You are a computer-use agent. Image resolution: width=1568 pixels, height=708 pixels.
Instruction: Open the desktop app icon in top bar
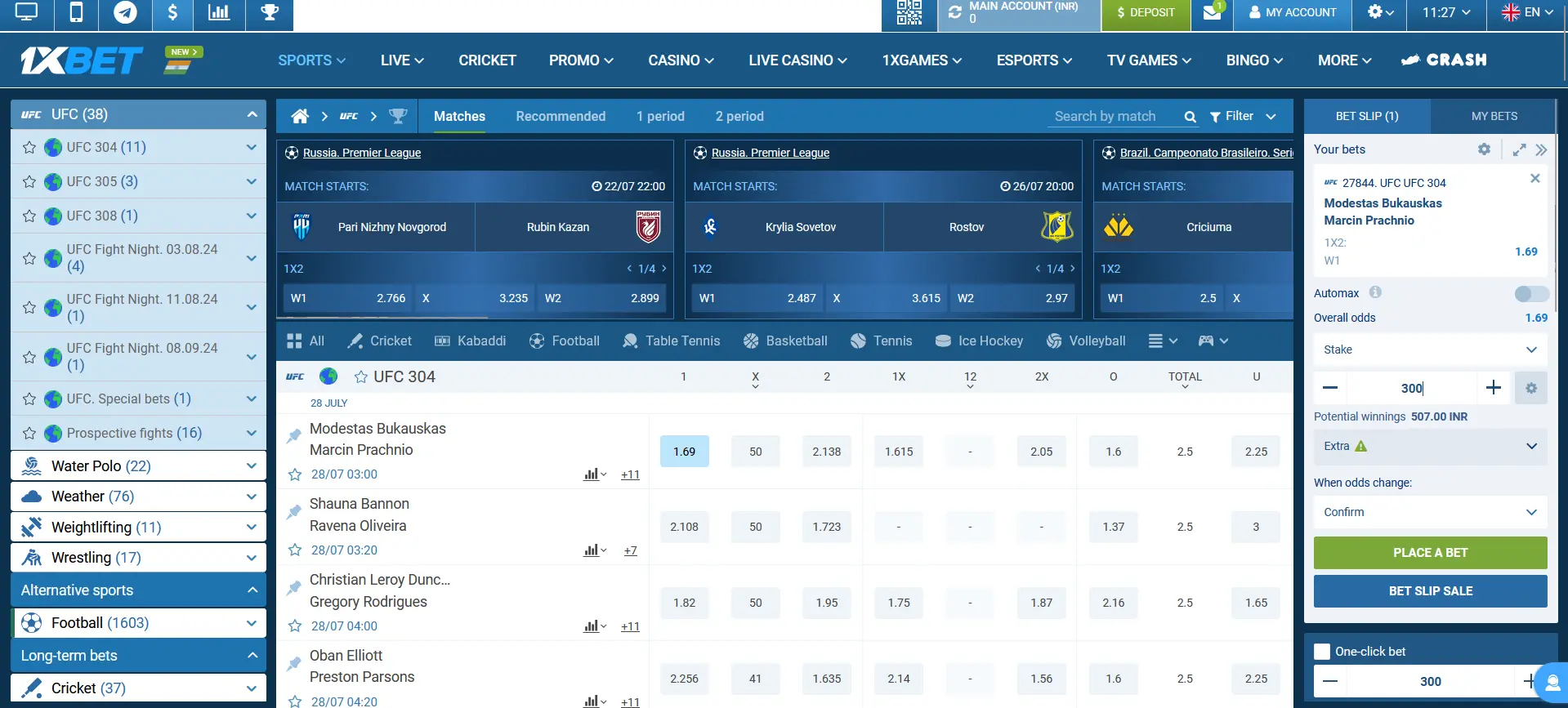[x=27, y=12]
